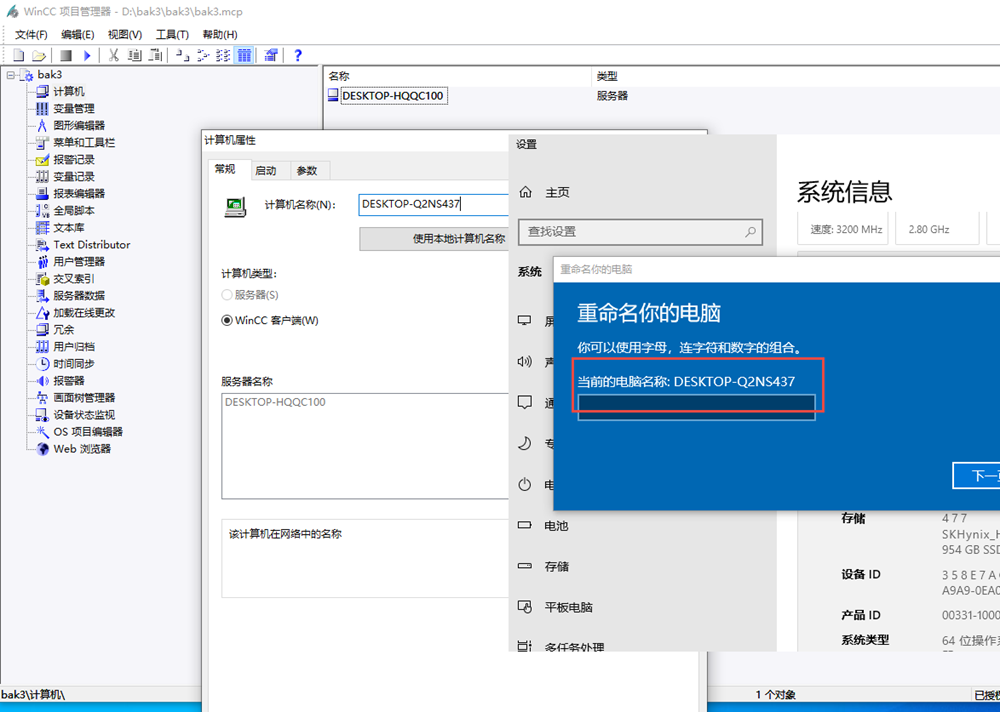The image size is (1000, 712).
Task: Open the 工具(T) menu
Action: point(172,34)
